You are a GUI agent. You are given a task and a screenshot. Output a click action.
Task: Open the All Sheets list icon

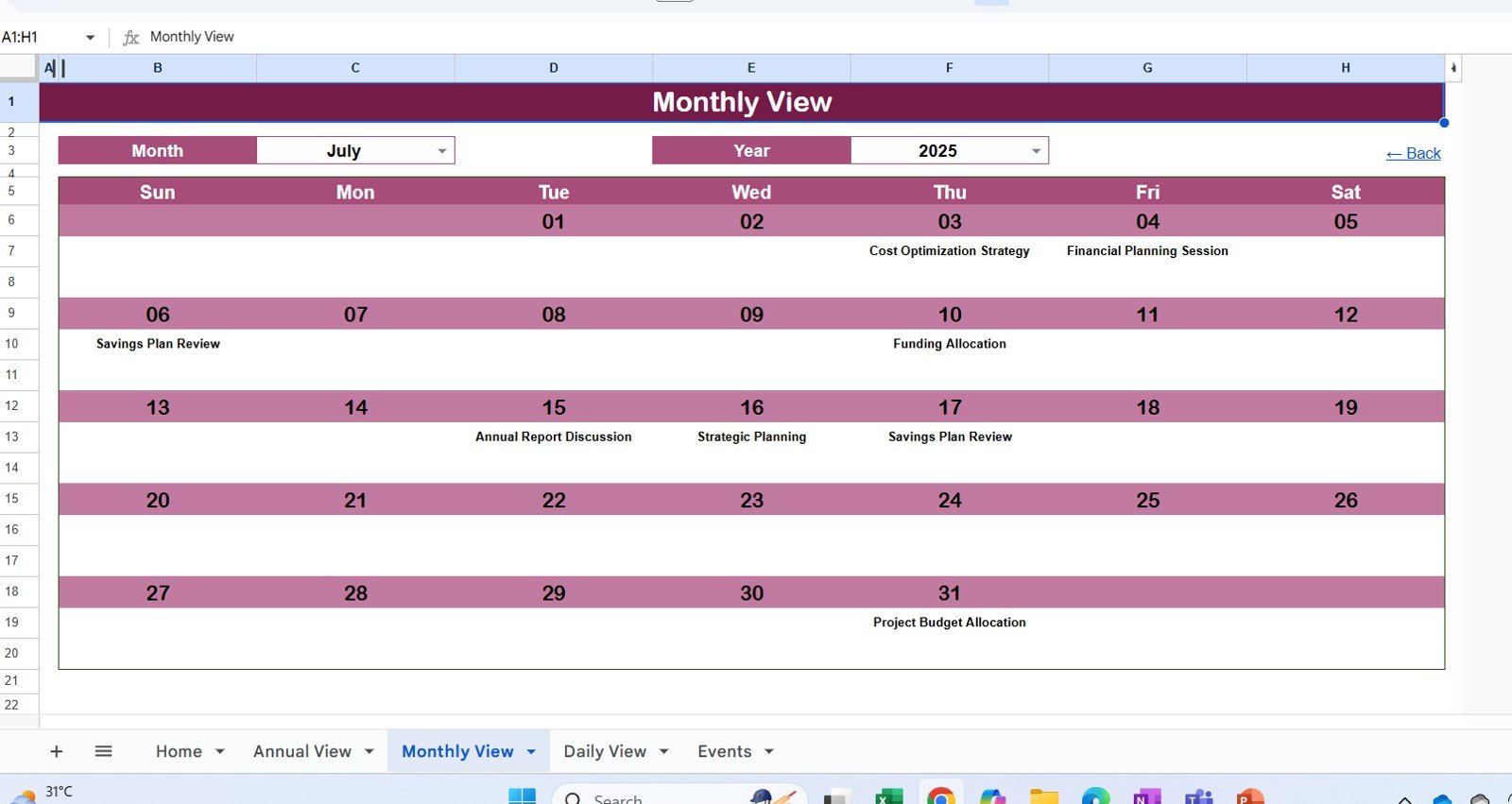click(104, 751)
